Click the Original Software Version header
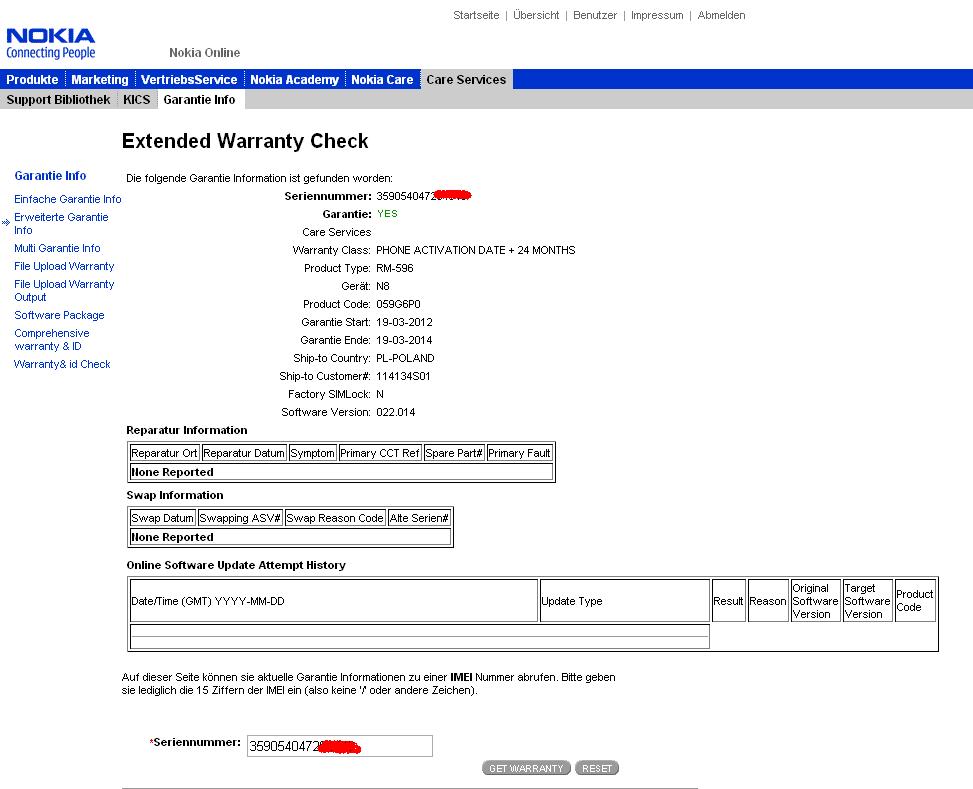The image size is (973, 789). (x=815, y=601)
